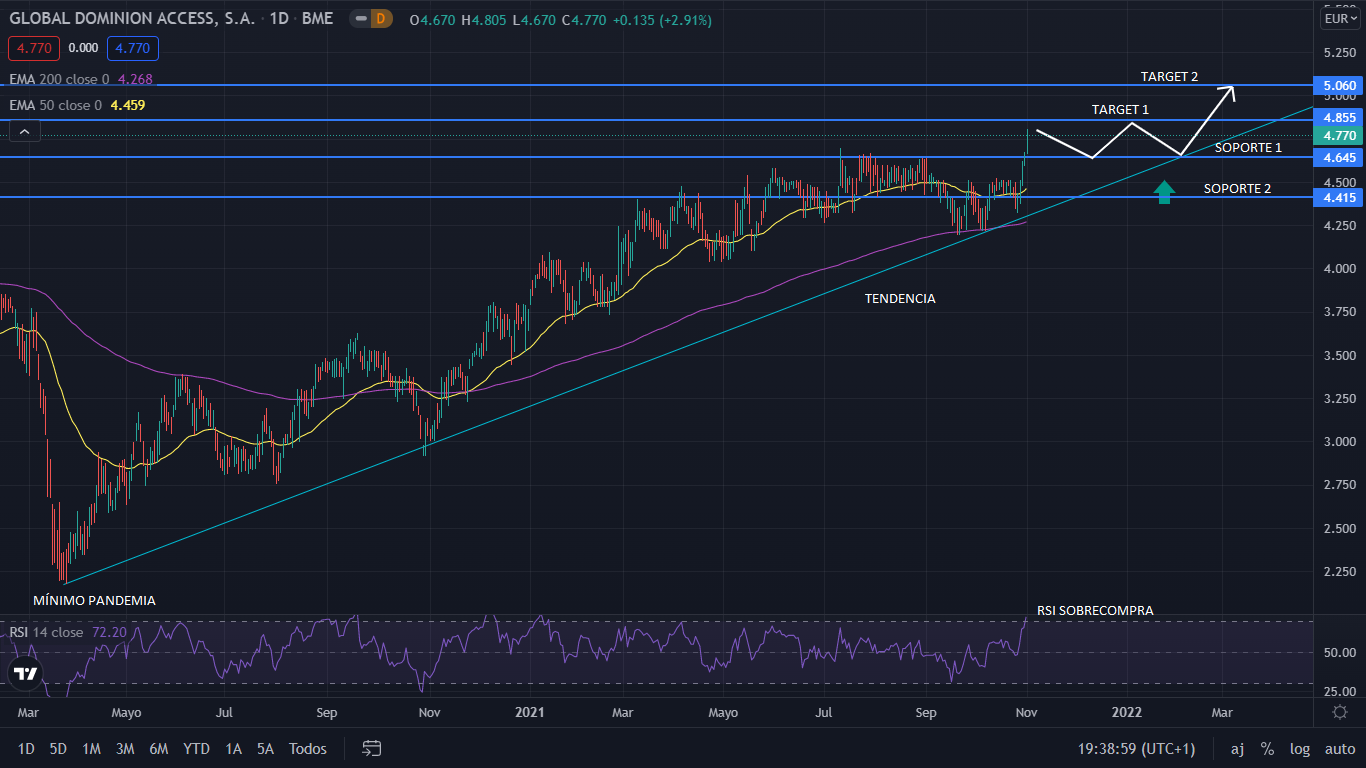The height and width of the screenshot is (768, 1366).
Task: Click the blue buy price 4.770 button
Action: [133, 48]
